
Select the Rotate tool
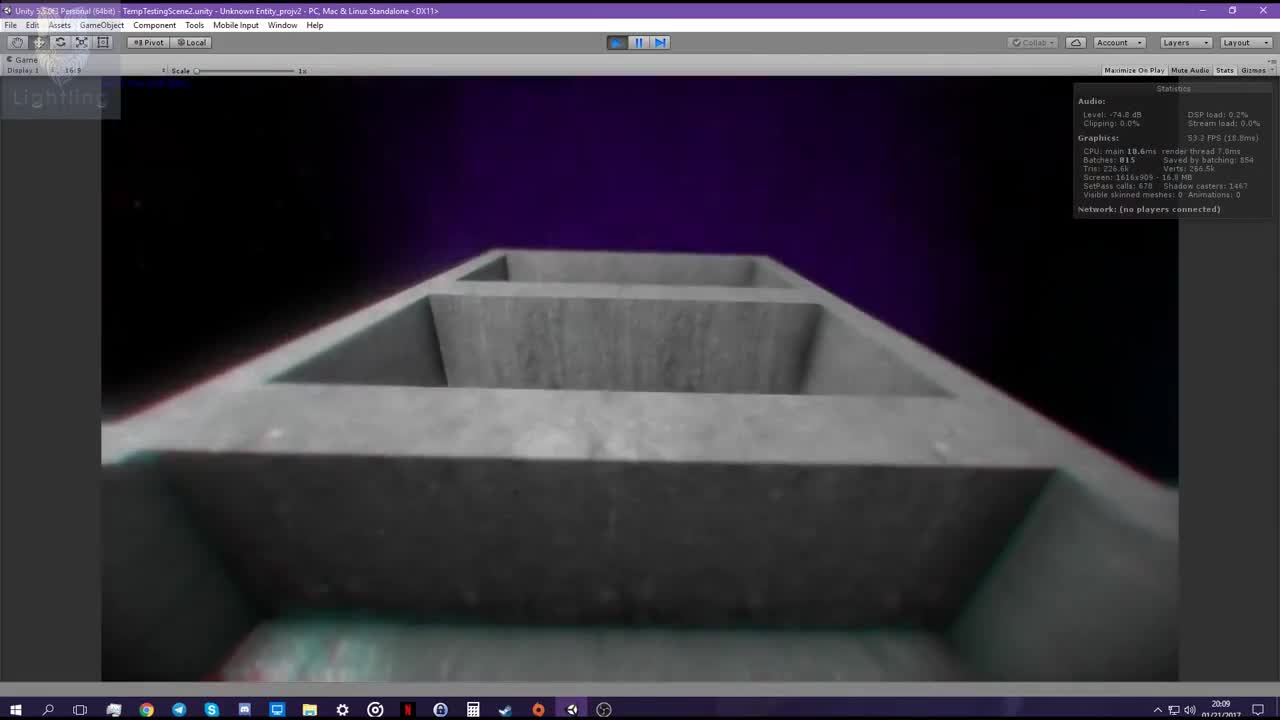pos(59,42)
